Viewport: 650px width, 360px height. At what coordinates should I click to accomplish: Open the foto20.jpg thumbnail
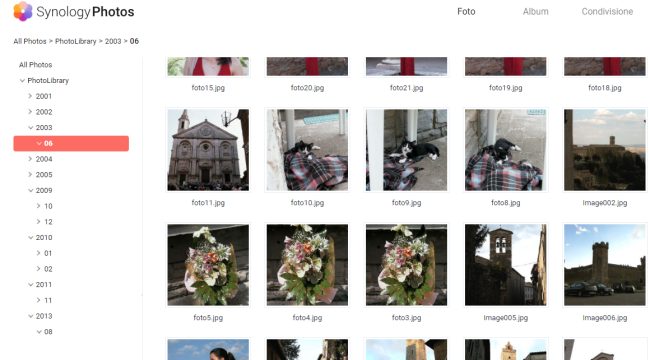point(307,66)
